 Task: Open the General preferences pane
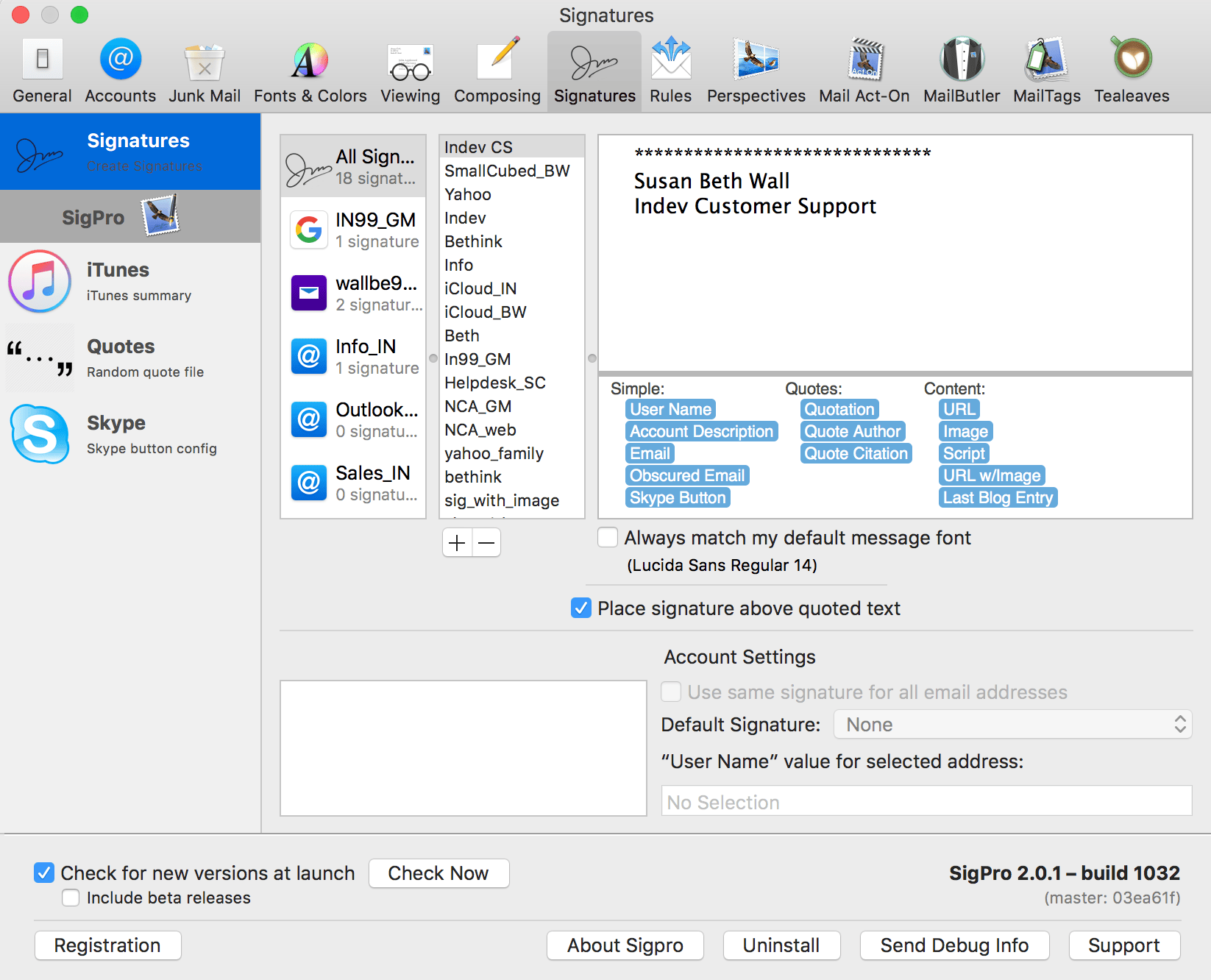pos(42,71)
